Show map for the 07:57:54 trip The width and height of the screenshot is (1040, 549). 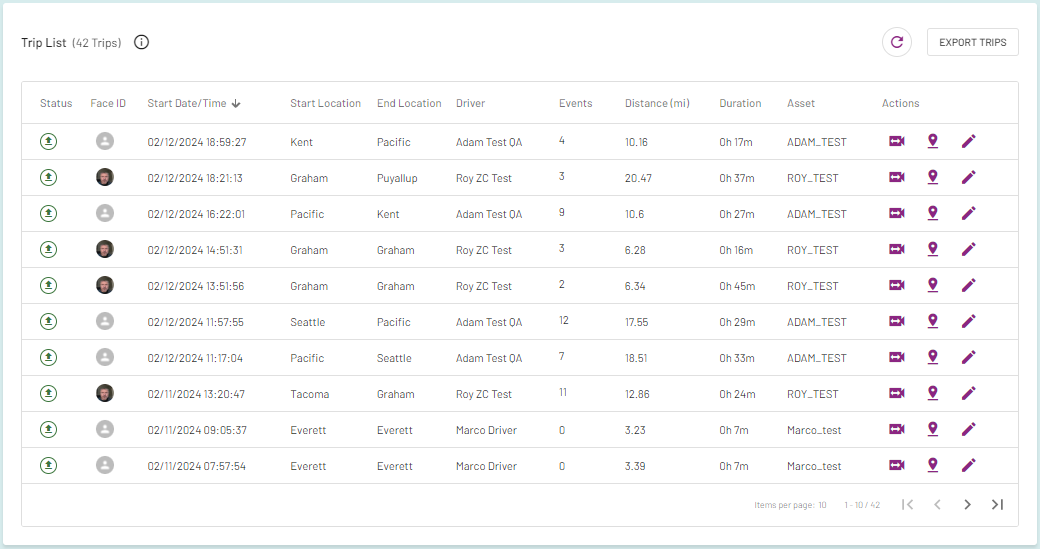[x=933, y=465]
